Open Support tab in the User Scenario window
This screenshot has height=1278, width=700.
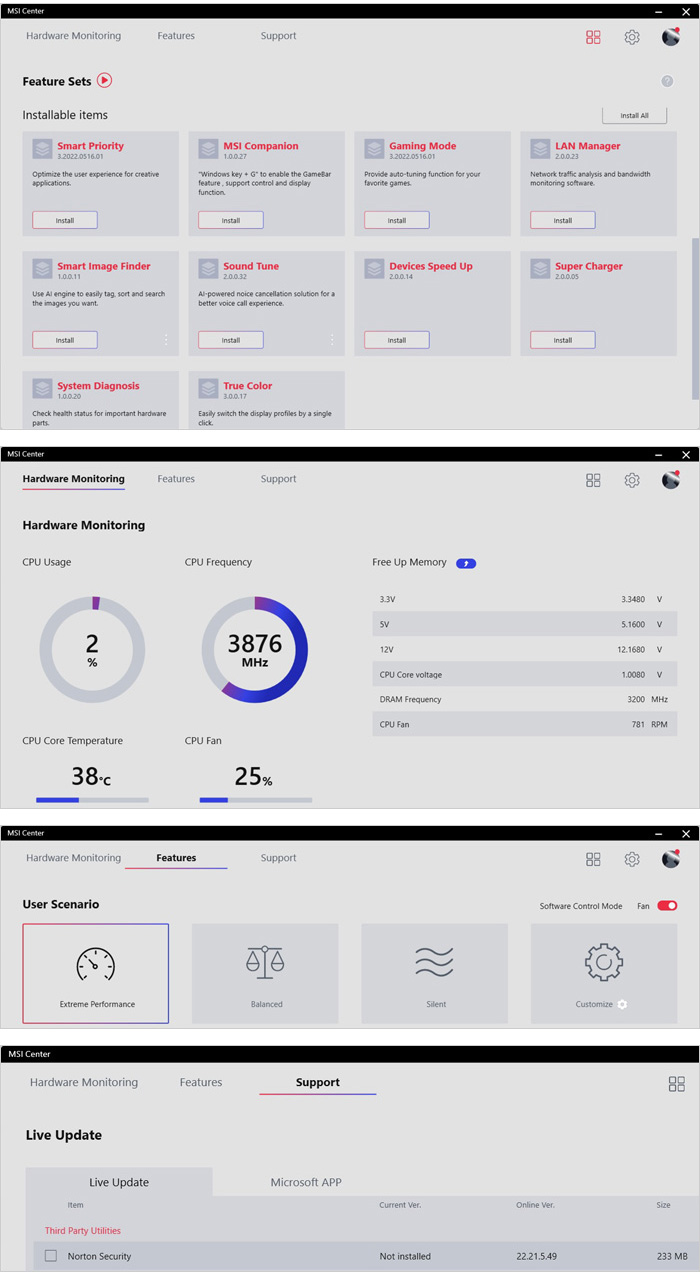pyautogui.click(x=278, y=858)
